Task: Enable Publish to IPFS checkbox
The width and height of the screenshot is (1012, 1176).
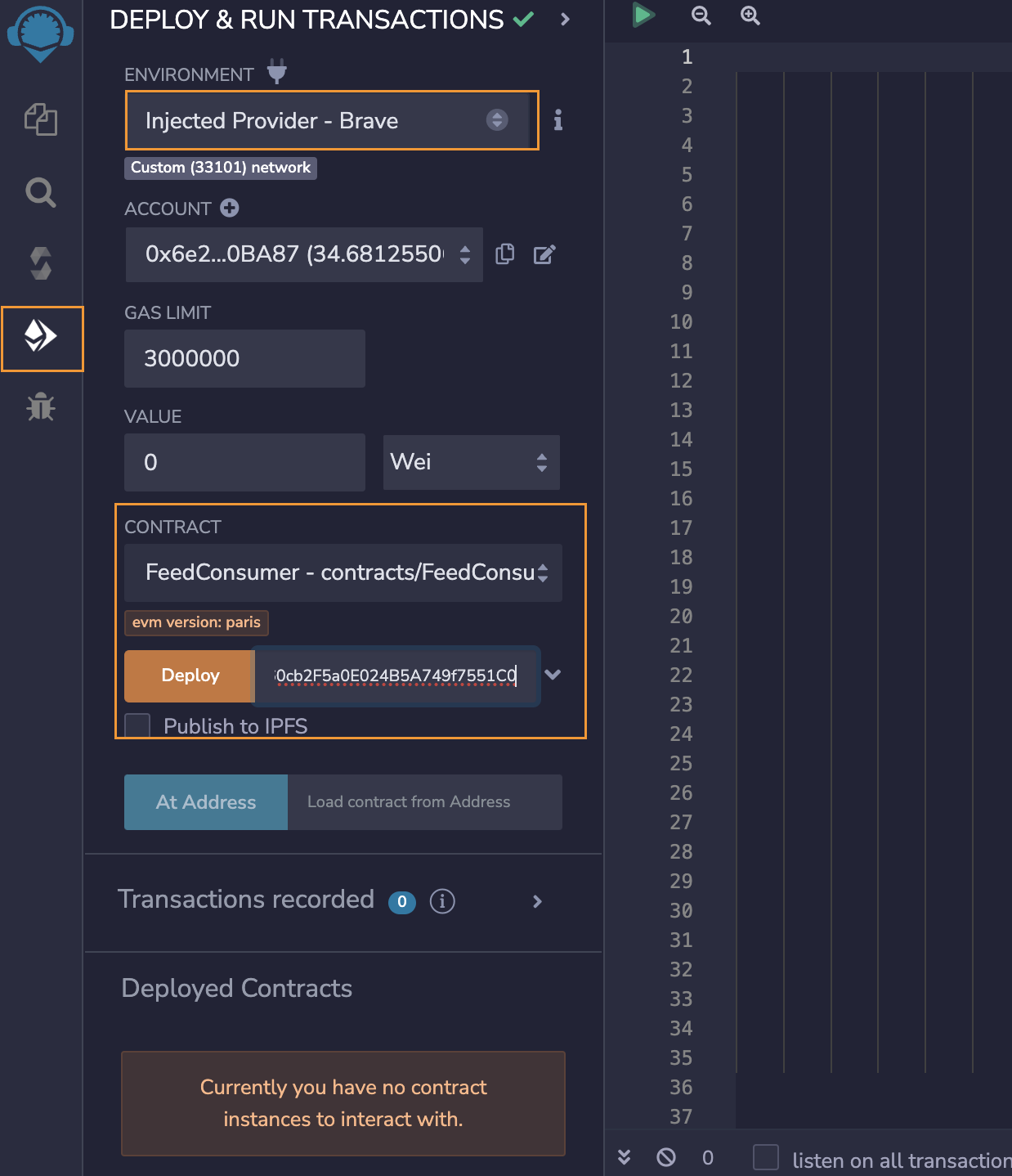Action: (137, 725)
